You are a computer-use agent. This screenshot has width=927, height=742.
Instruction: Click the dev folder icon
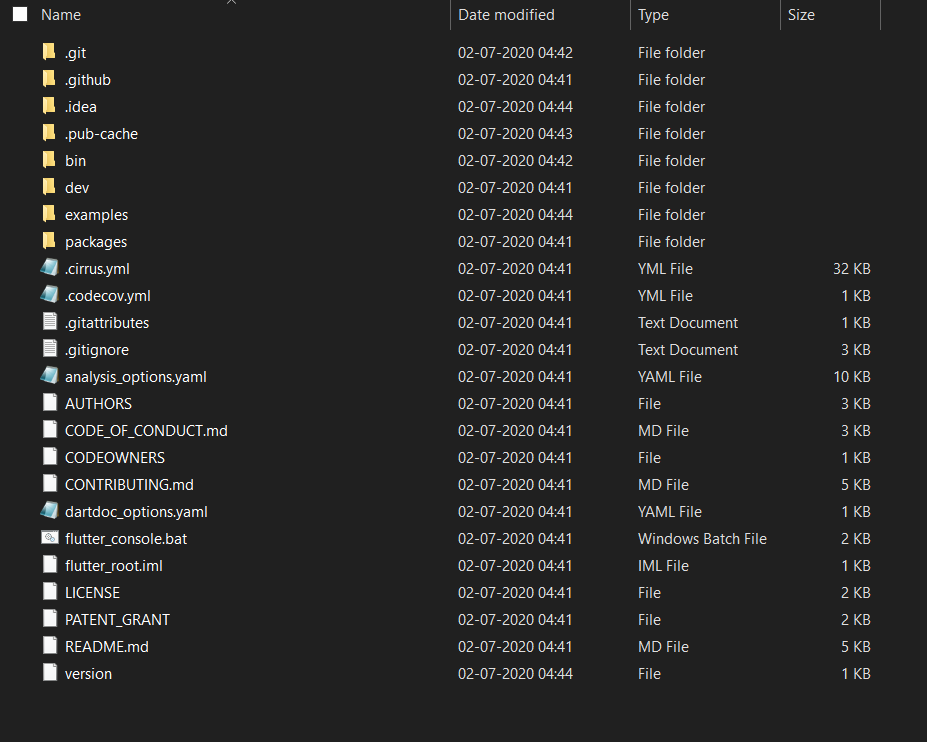point(50,187)
